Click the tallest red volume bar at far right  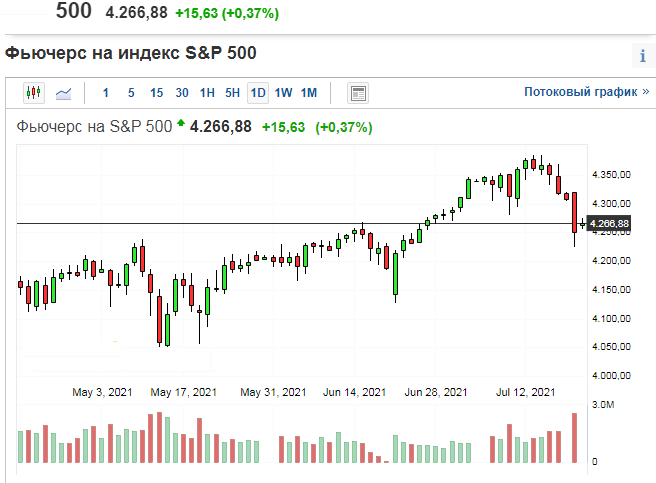tap(574, 438)
